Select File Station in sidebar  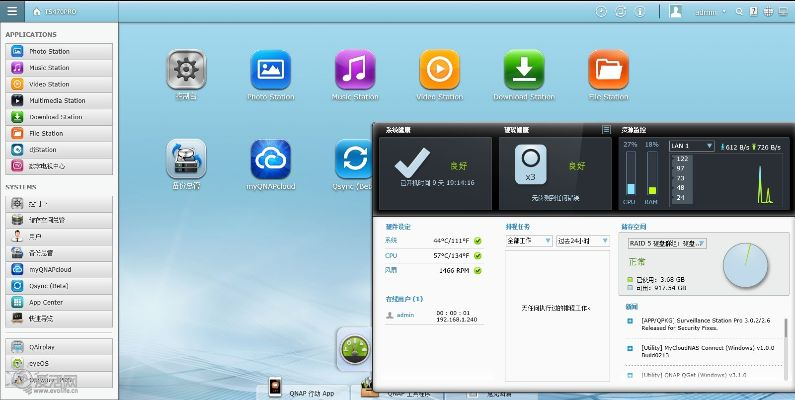(59, 133)
